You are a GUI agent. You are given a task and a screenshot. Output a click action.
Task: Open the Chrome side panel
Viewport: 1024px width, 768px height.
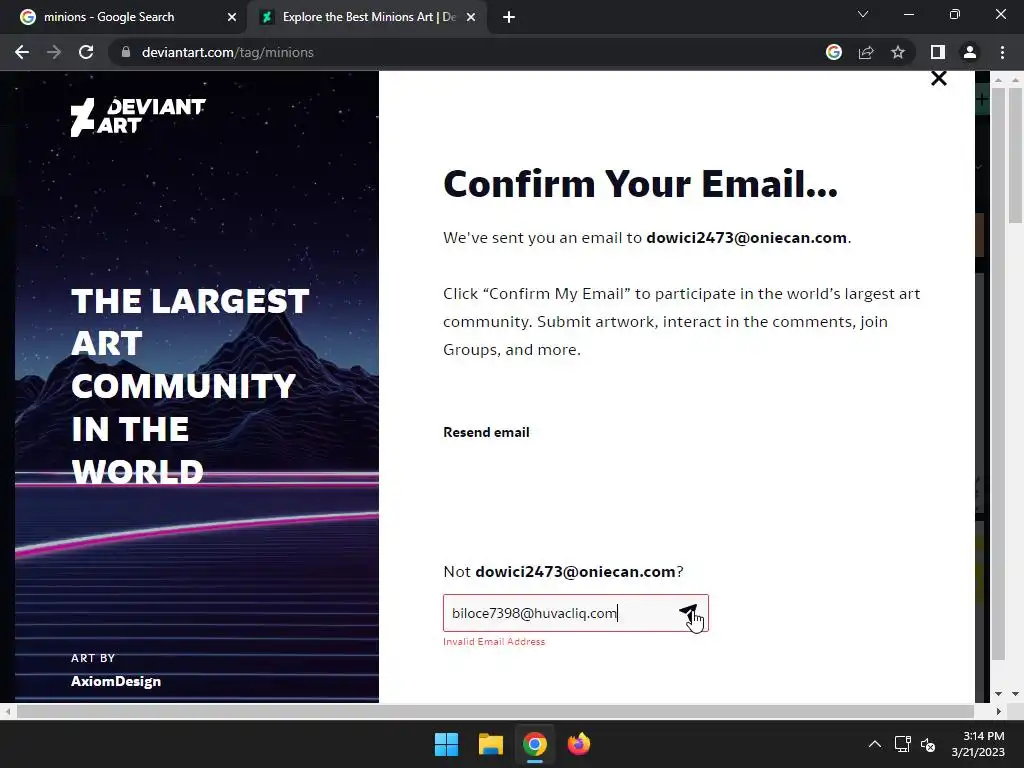click(x=938, y=52)
